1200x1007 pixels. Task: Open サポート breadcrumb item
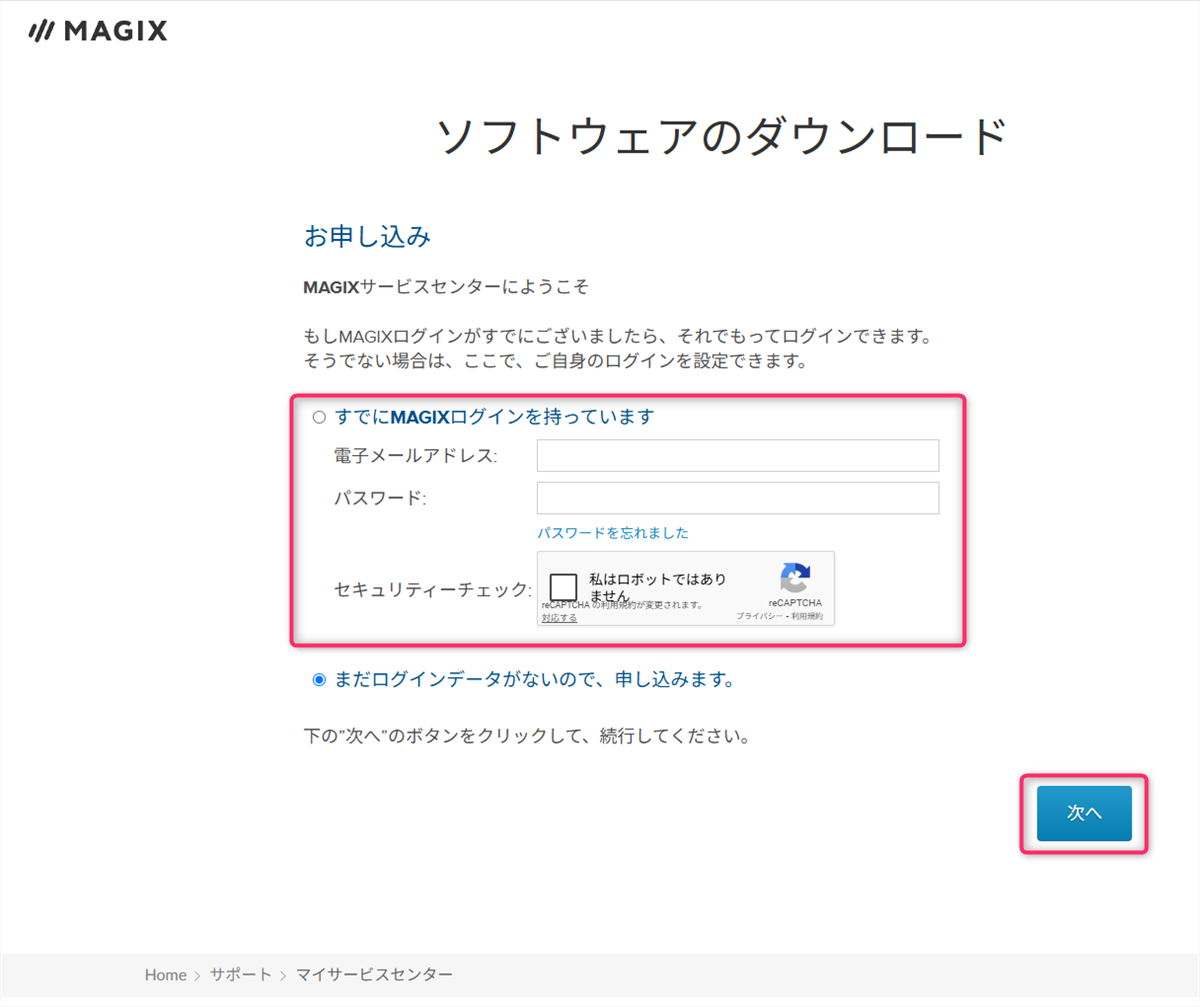coord(240,975)
